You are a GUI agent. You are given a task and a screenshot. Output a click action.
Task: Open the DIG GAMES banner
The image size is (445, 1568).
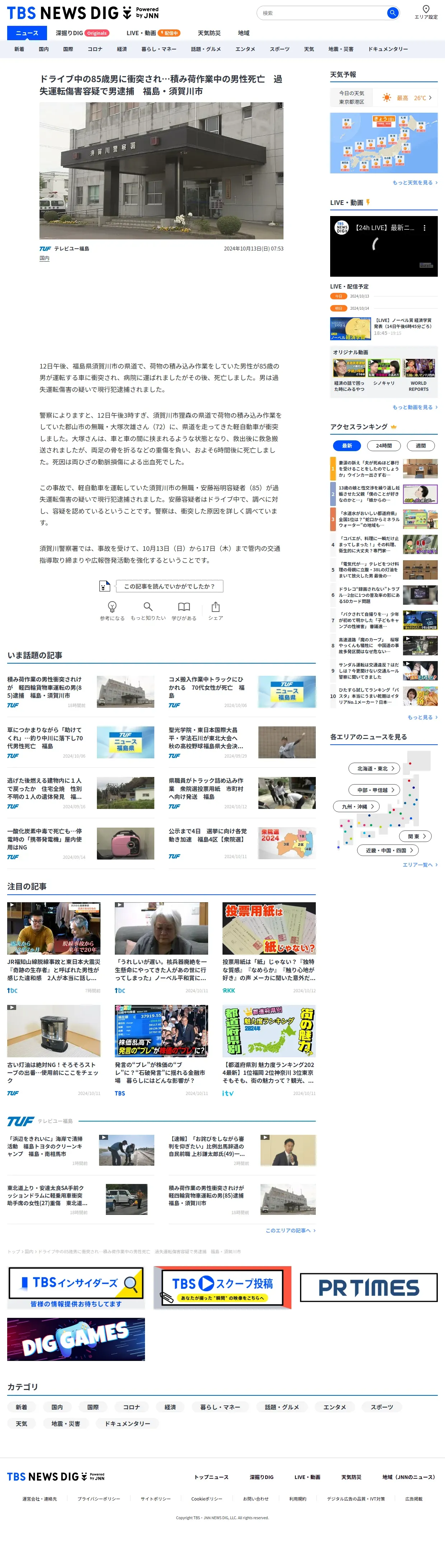coord(76,1339)
